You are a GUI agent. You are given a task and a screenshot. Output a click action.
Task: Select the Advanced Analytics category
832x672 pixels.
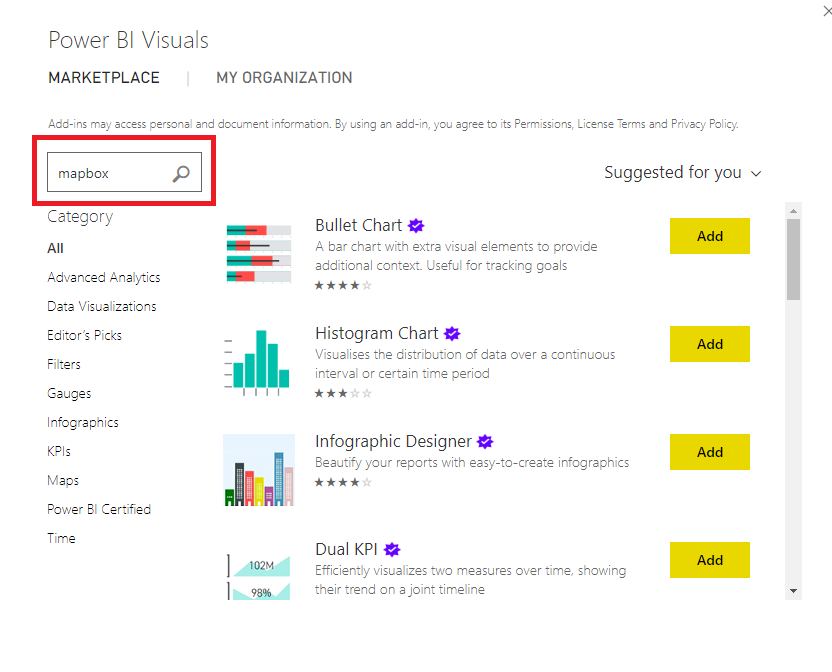click(x=103, y=278)
